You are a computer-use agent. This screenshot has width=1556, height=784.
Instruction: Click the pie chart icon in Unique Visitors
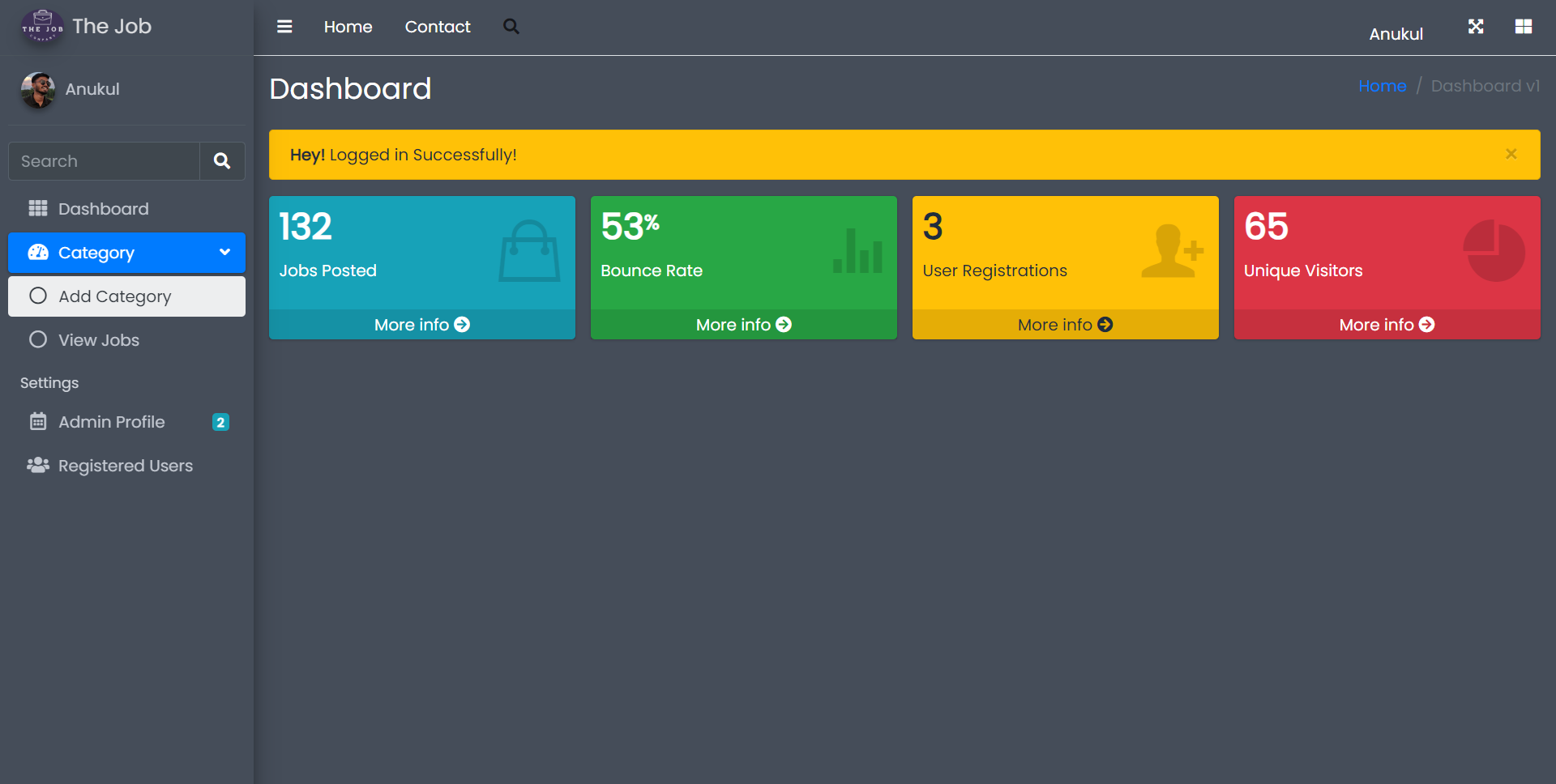pos(1494,251)
